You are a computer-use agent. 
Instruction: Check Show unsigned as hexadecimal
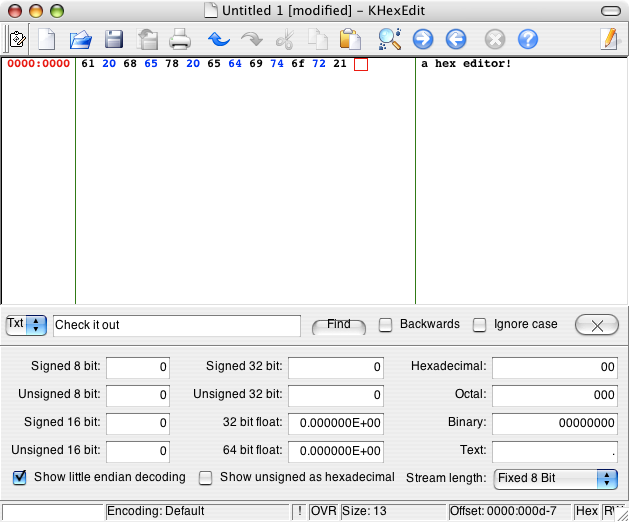pyautogui.click(x=206, y=478)
